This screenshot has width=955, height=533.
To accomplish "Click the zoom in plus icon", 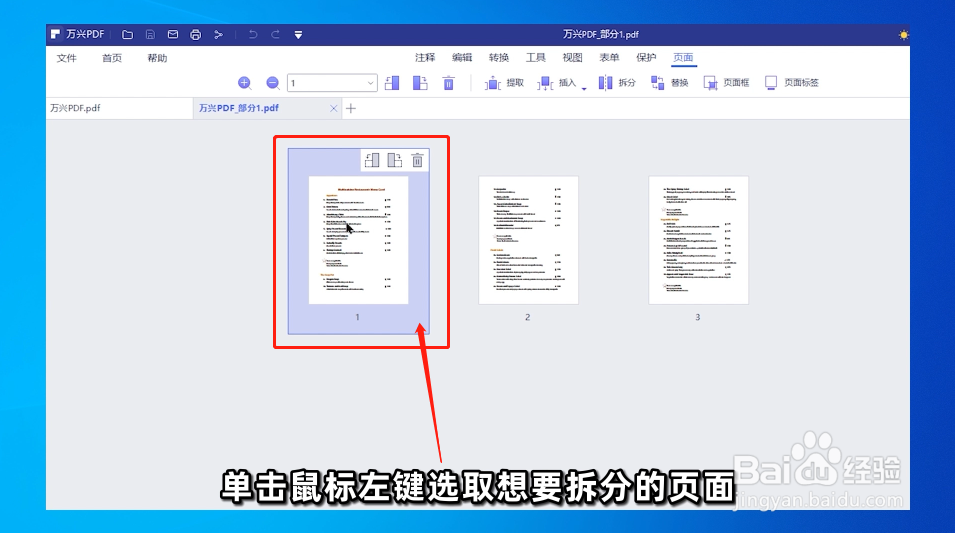I will tap(244, 83).
